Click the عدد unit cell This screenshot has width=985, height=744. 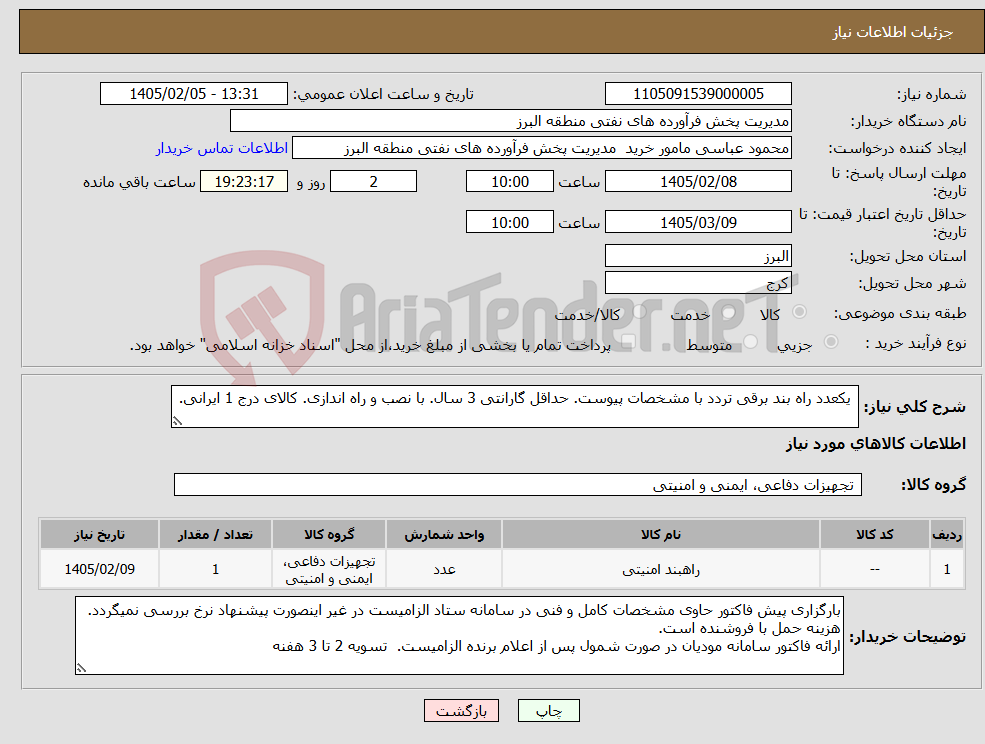[444, 569]
